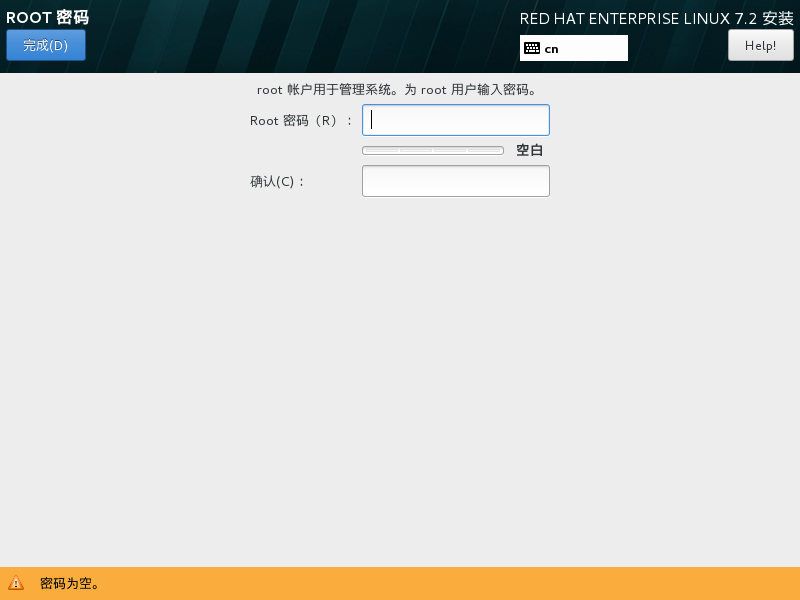The image size is (800, 600).
Task: Click the 确认(C) field label
Action: [x=277, y=182]
